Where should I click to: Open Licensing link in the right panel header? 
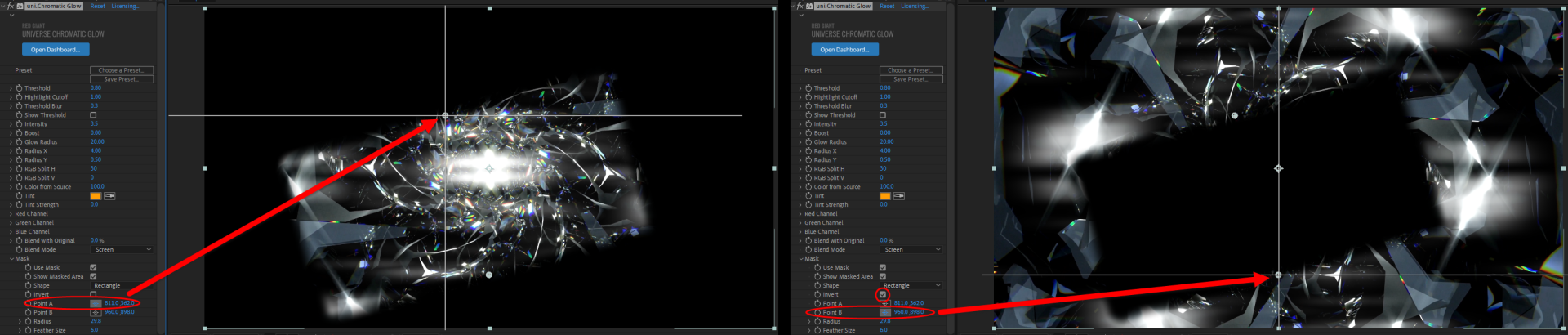coord(914,6)
